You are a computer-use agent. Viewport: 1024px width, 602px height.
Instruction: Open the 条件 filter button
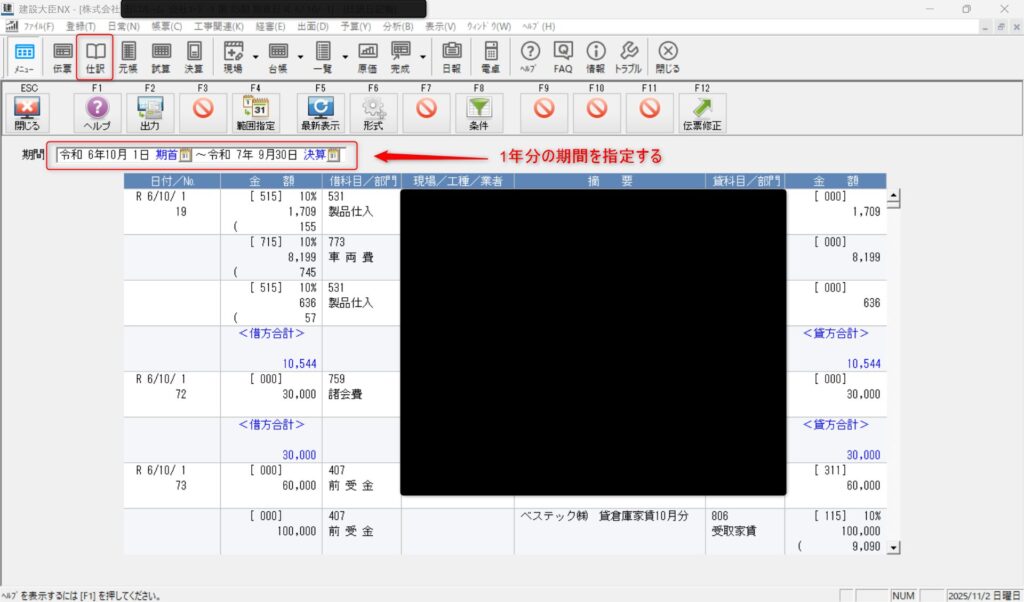click(x=479, y=113)
